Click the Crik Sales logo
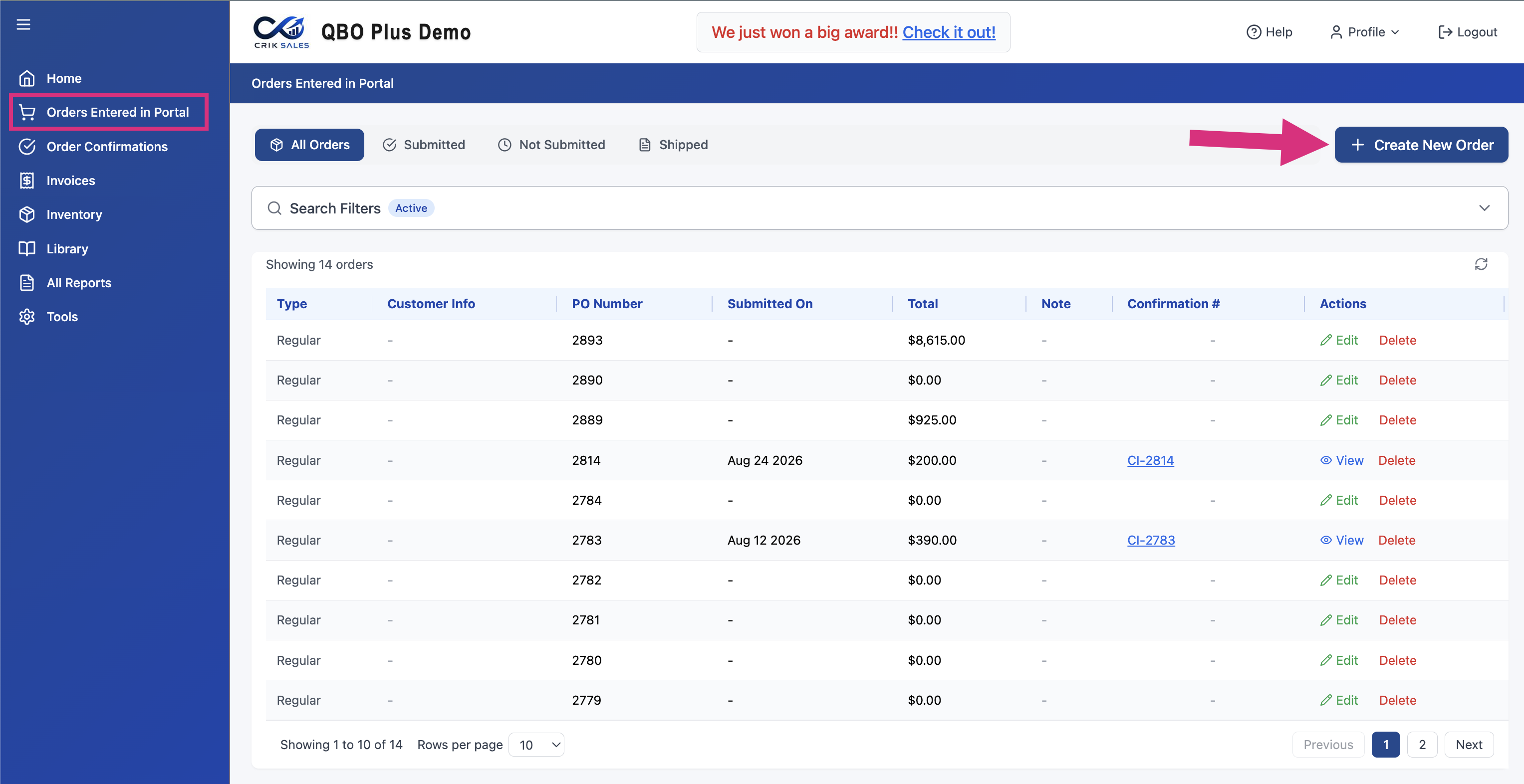1524x784 pixels. point(281,32)
